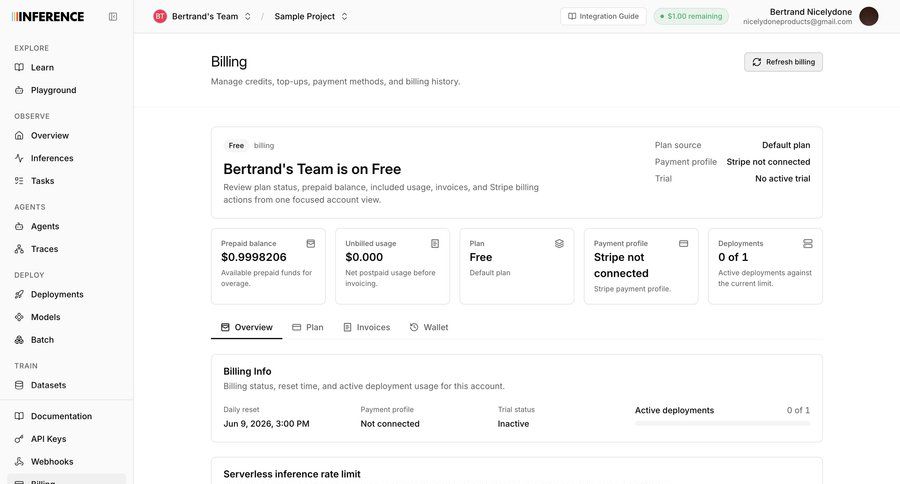This screenshot has height=484, width=900.
Task: Click the Free plan badge
Action: click(236, 146)
